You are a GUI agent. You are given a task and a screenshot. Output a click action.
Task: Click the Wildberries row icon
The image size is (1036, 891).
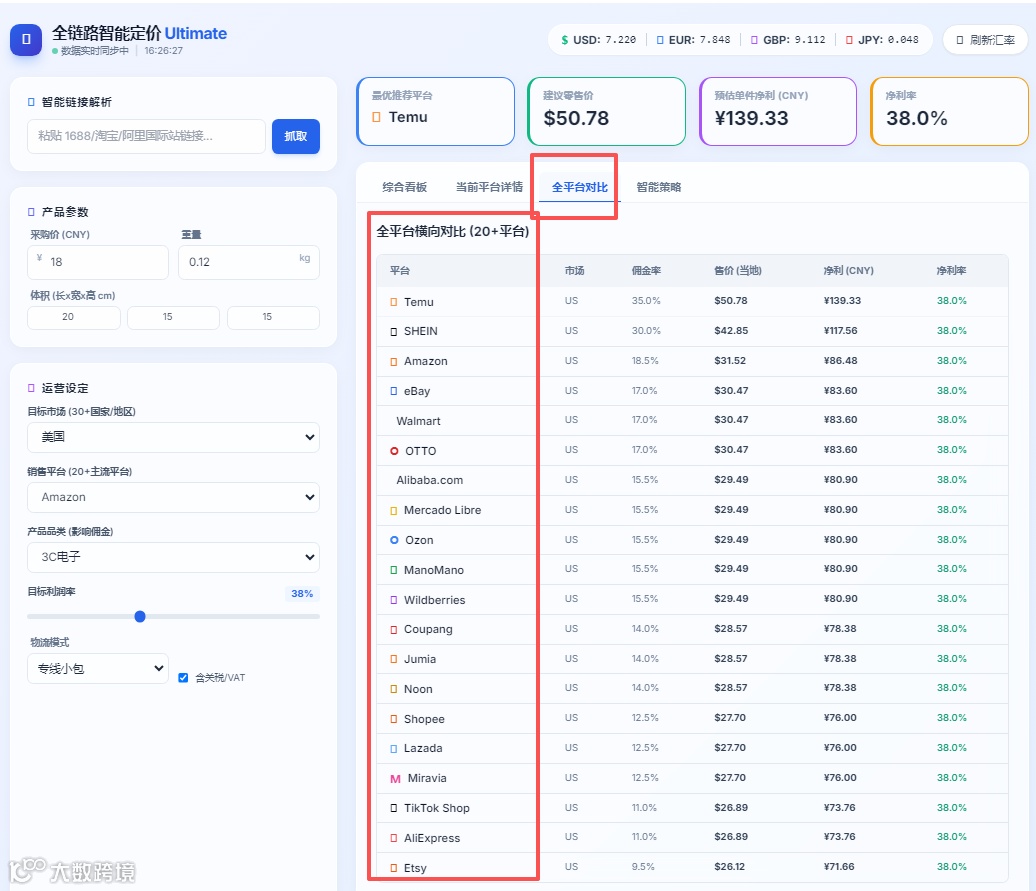click(x=394, y=600)
